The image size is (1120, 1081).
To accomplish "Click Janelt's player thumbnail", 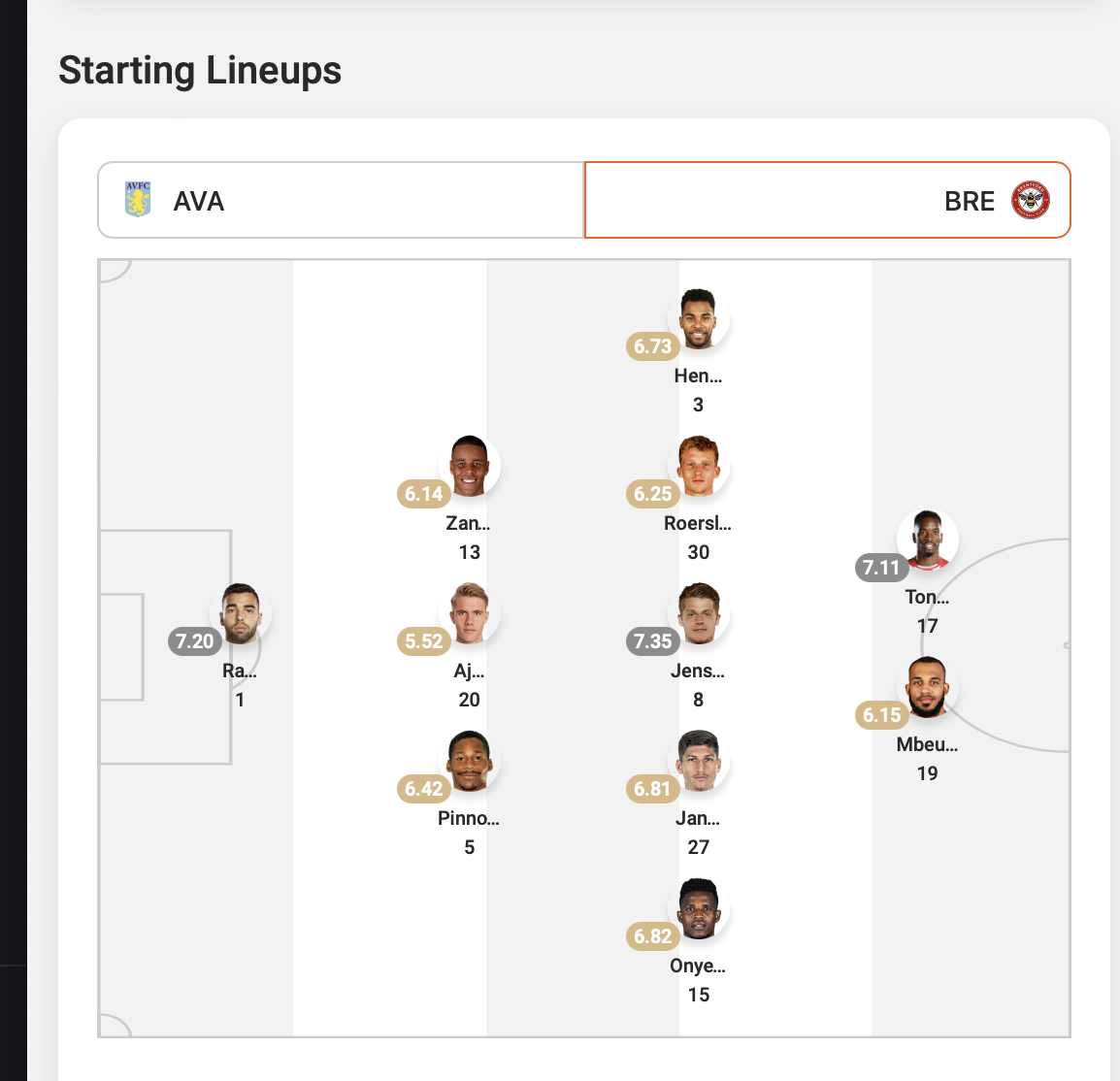I will [698, 762].
